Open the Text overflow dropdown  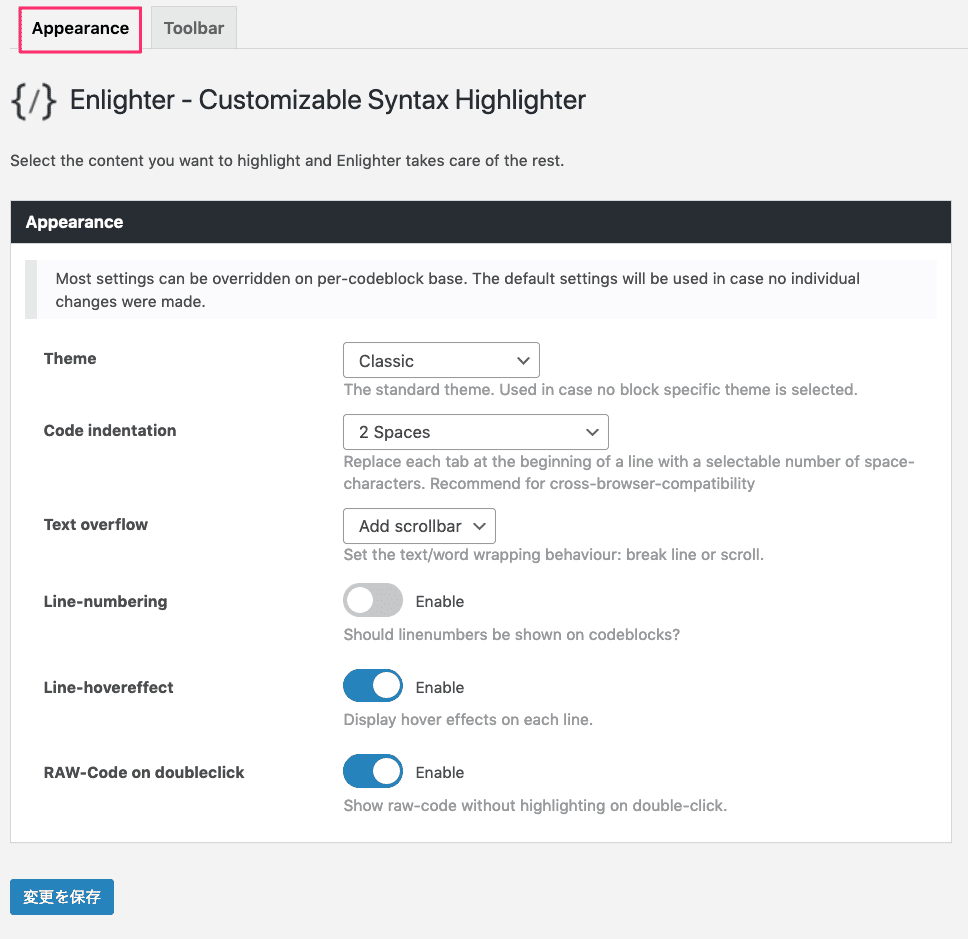point(419,526)
